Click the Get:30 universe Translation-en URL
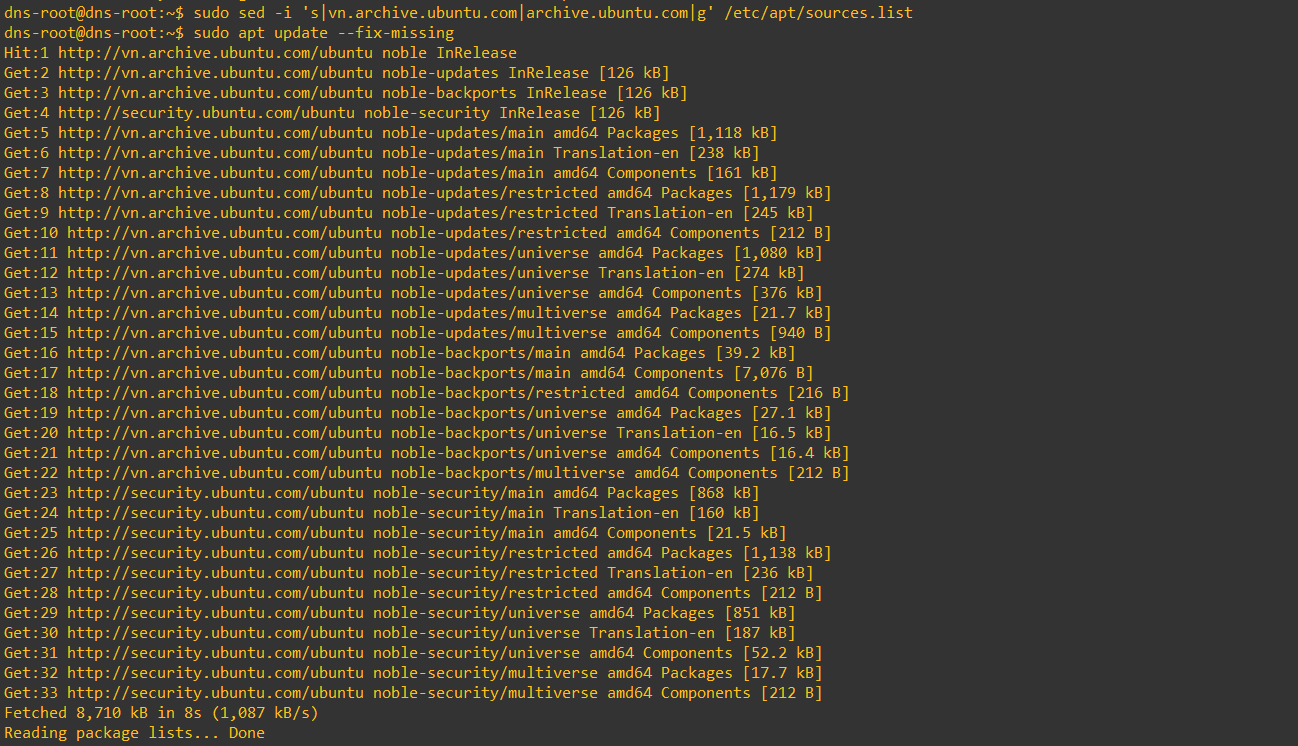The image size is (1298, 746). 215,633
